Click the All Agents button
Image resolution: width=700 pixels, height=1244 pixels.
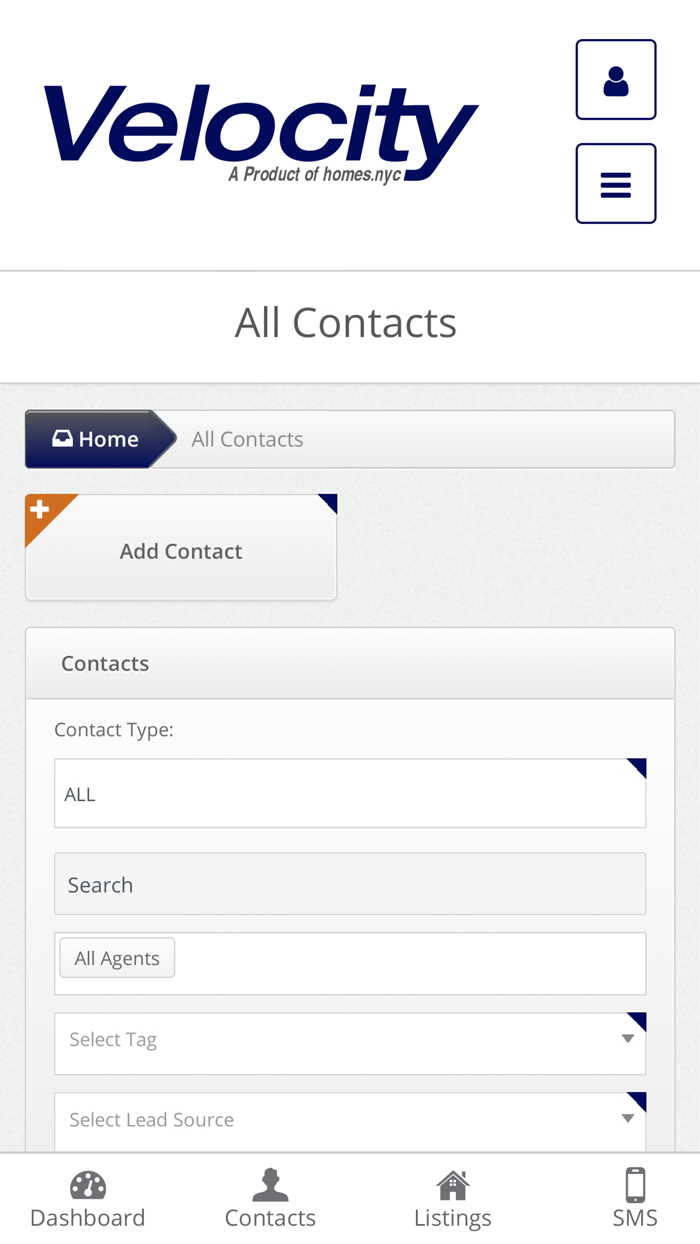pos(117,957)
